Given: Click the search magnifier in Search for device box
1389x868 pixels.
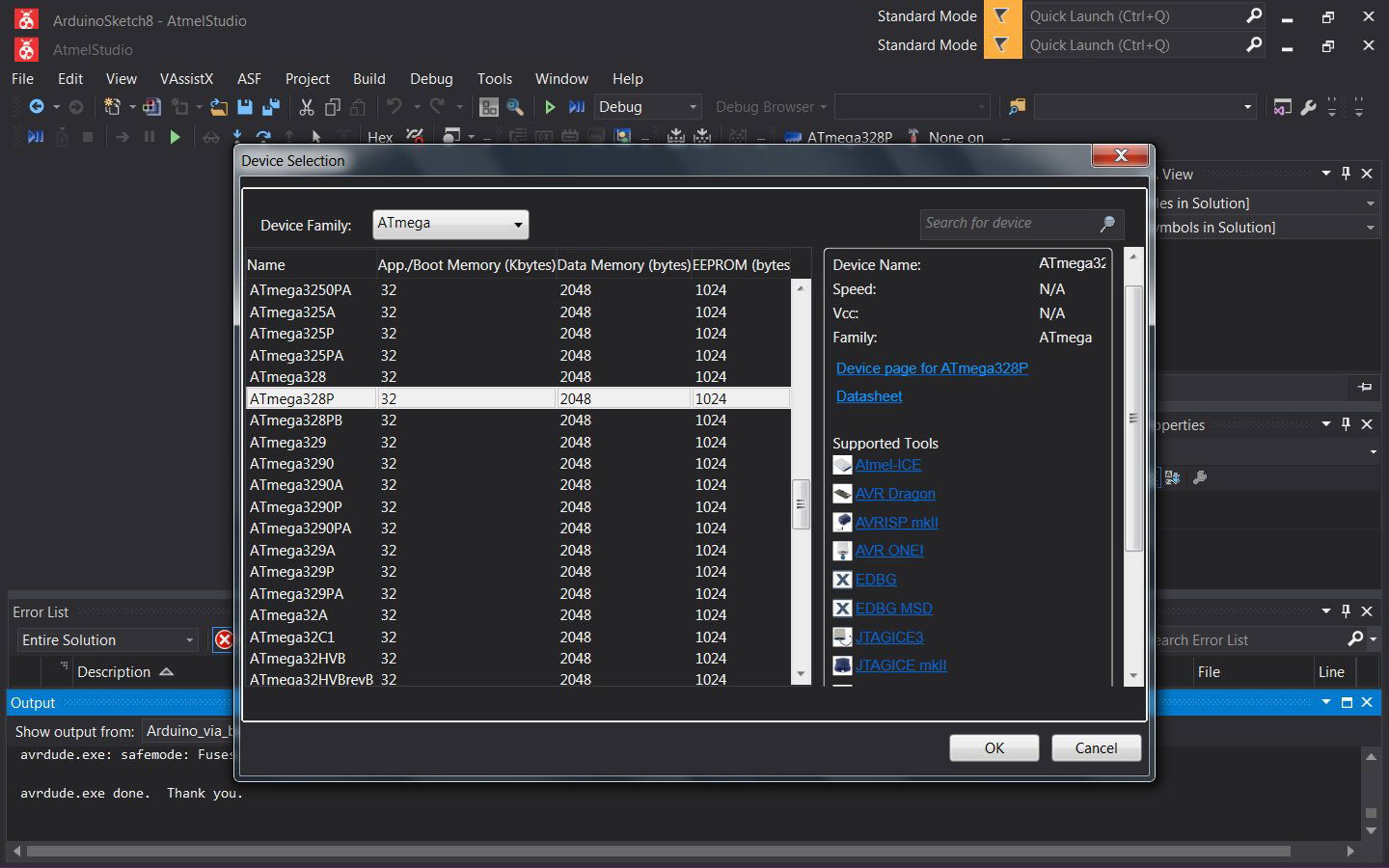Looking at the screenshot, I should coord(1107,224).
